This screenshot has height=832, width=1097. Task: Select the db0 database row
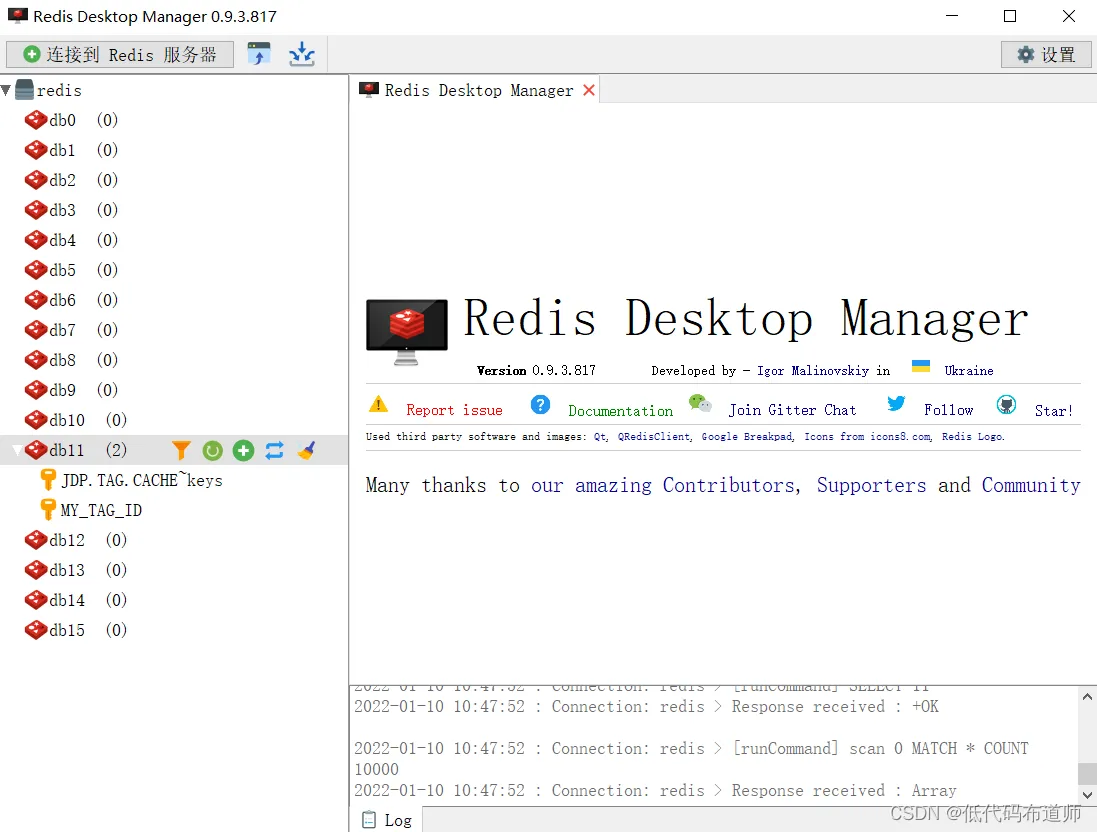click(174, 120)
